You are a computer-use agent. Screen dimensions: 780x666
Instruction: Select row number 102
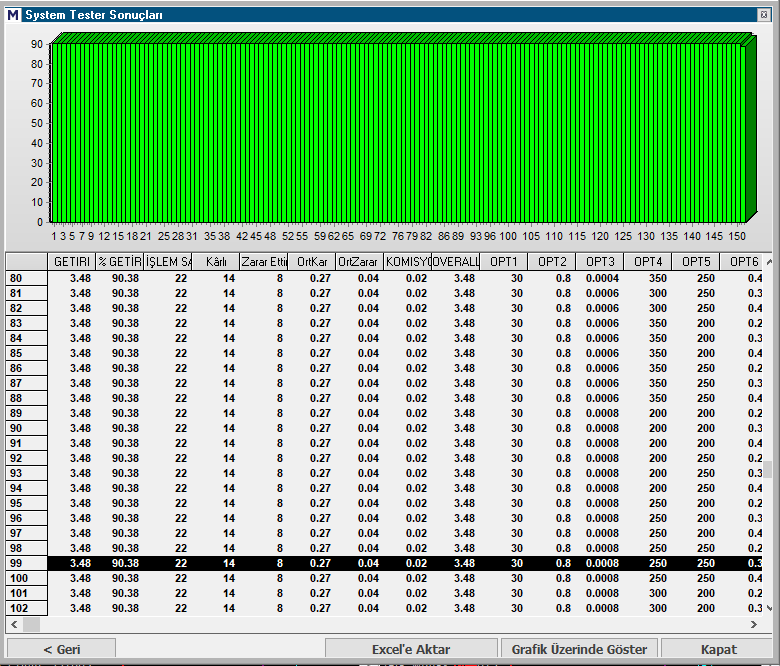pyautogui.click(x=26, y=608)
